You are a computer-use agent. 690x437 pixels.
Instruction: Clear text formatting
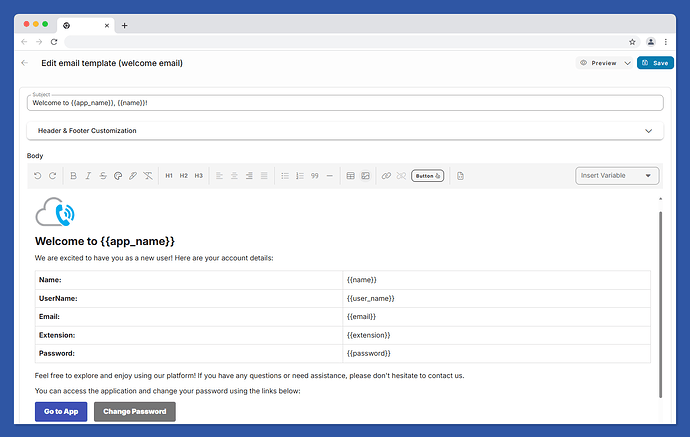(148, 176)
